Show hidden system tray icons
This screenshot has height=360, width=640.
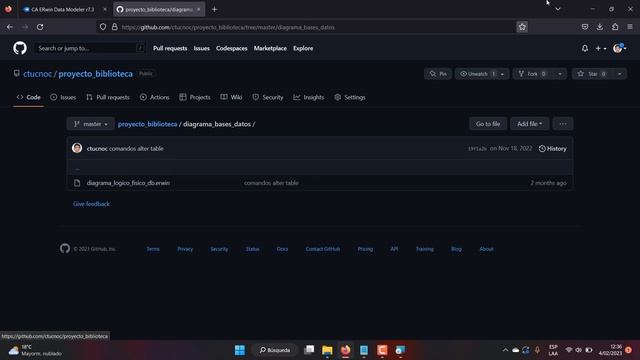(505, 350)
